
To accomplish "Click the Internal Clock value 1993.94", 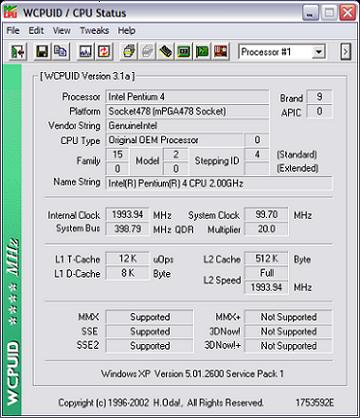I will coord(127,215).
